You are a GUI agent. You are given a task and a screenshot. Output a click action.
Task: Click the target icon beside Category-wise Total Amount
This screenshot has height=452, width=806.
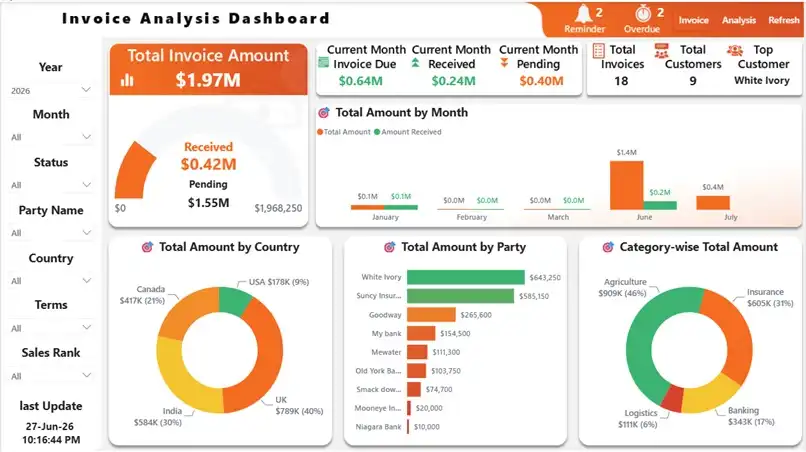click(608, 247)
